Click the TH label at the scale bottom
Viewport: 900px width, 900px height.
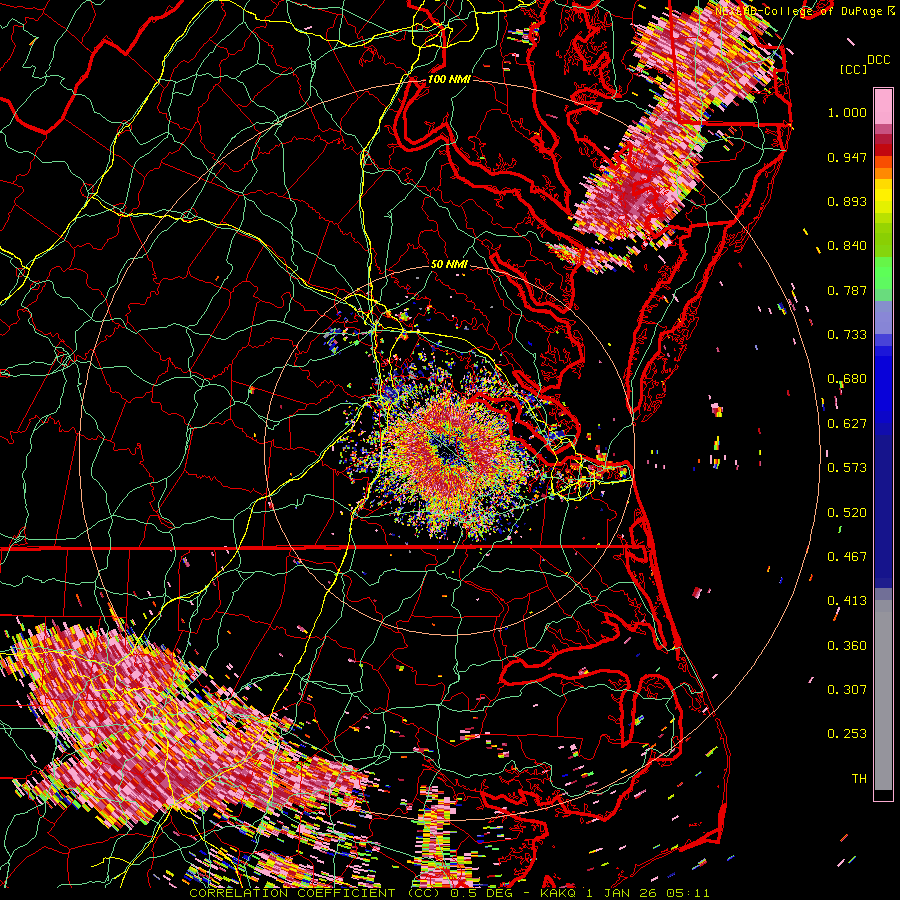[x=859, y=779]
